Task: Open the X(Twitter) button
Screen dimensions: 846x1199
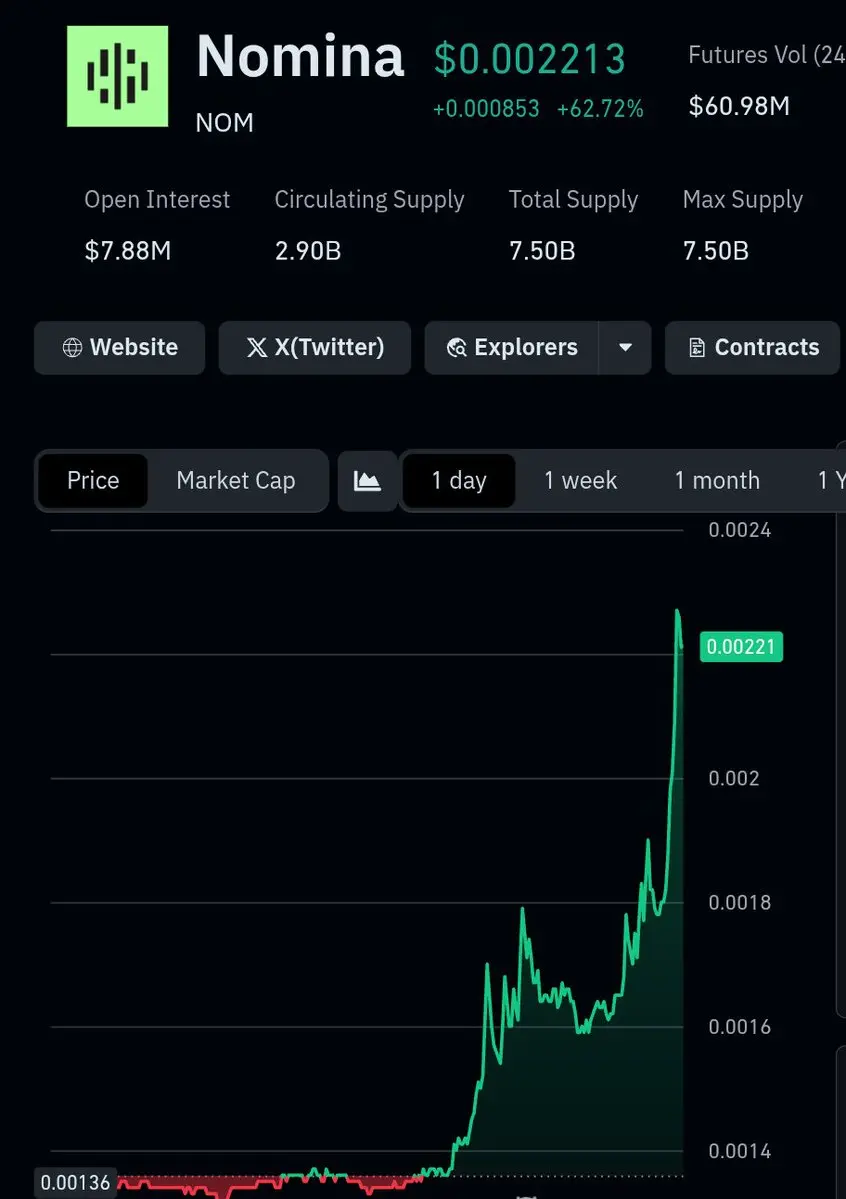Action: point(314,348)
